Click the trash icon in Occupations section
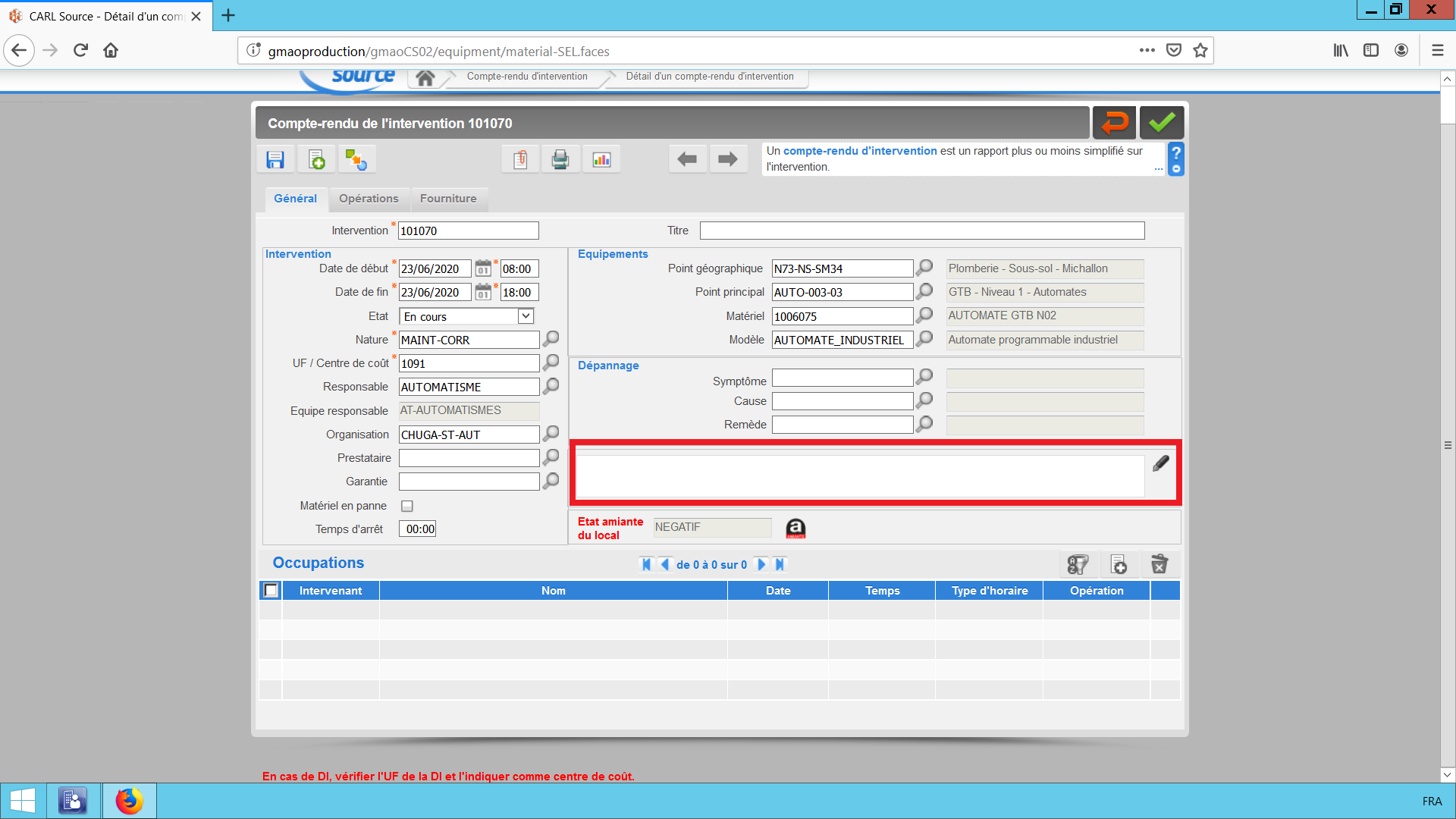Viewport: 1456px width, 819px height. 1159,564
